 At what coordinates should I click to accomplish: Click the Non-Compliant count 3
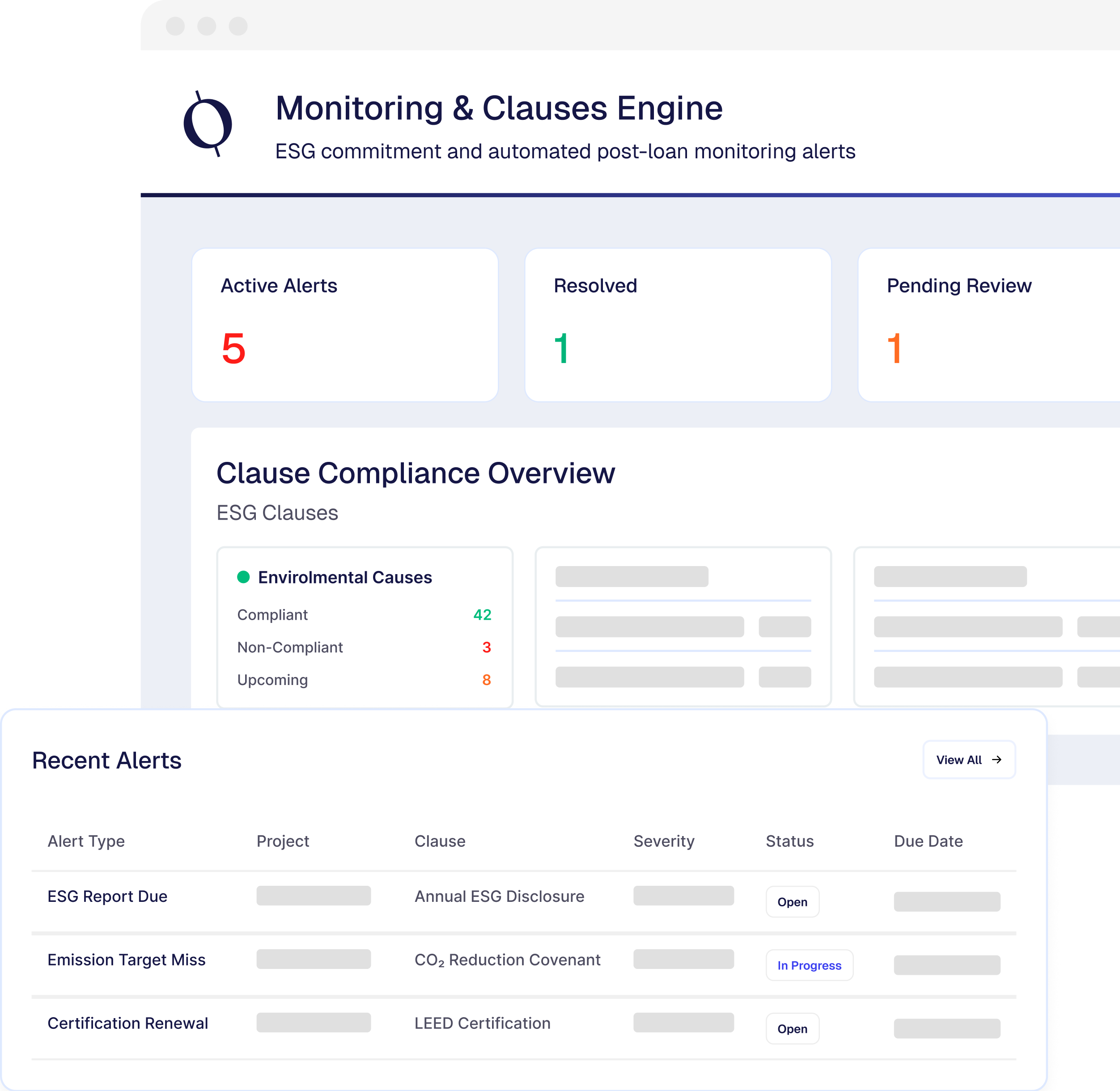point(486,647)
